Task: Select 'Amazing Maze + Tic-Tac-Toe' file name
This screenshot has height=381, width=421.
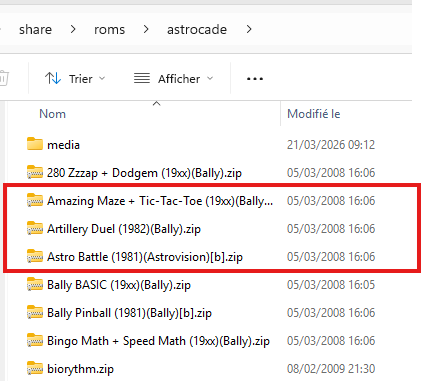Action: (x=160, y=201)
